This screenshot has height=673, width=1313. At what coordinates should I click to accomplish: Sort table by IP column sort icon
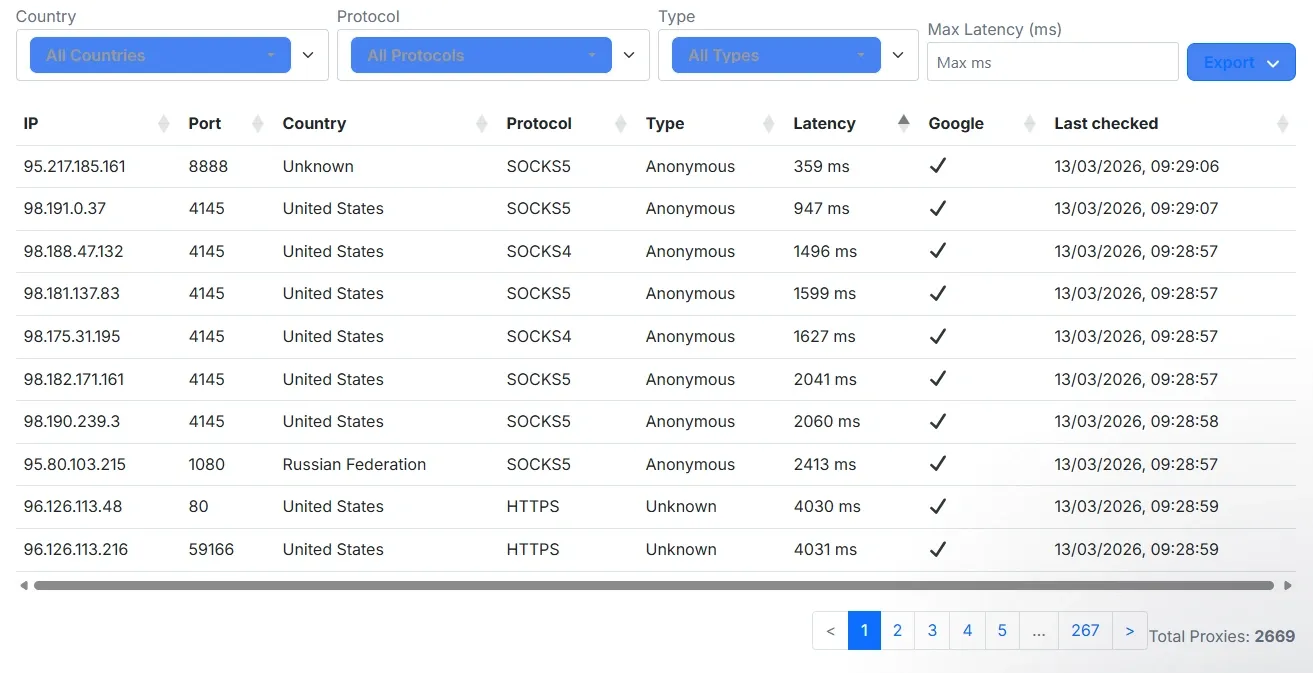(x=164, y=124)
